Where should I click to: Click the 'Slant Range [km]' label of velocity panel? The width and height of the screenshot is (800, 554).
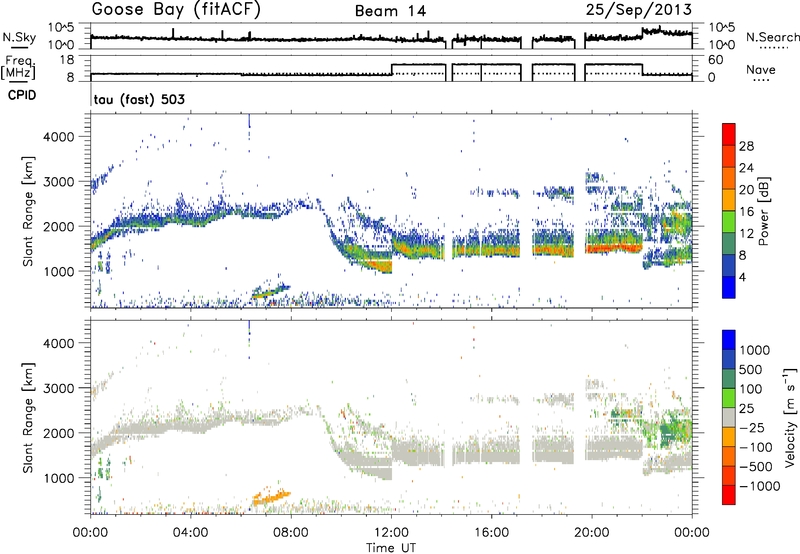28,418
